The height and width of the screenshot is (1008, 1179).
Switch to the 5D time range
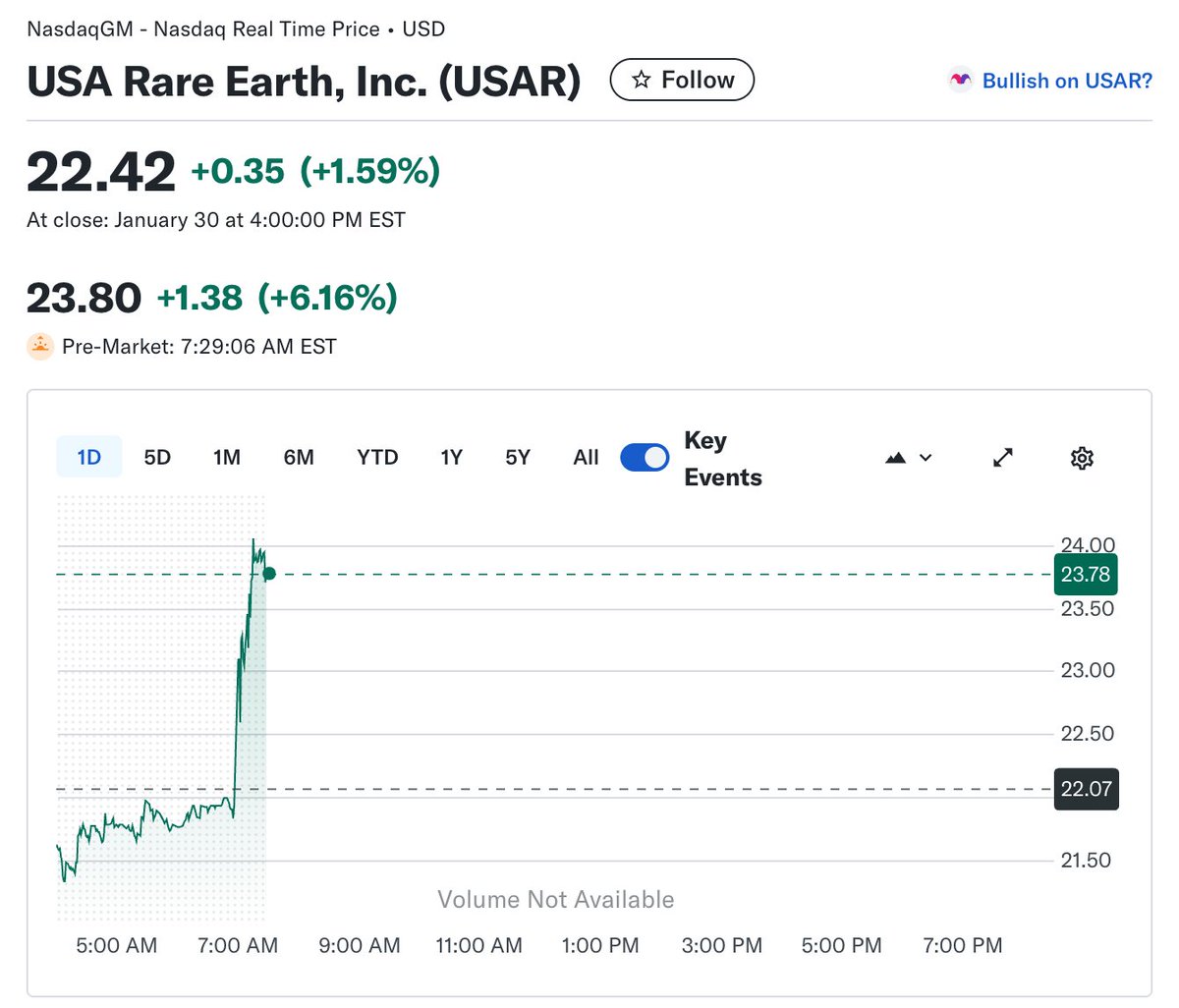[x=157, y=458]
